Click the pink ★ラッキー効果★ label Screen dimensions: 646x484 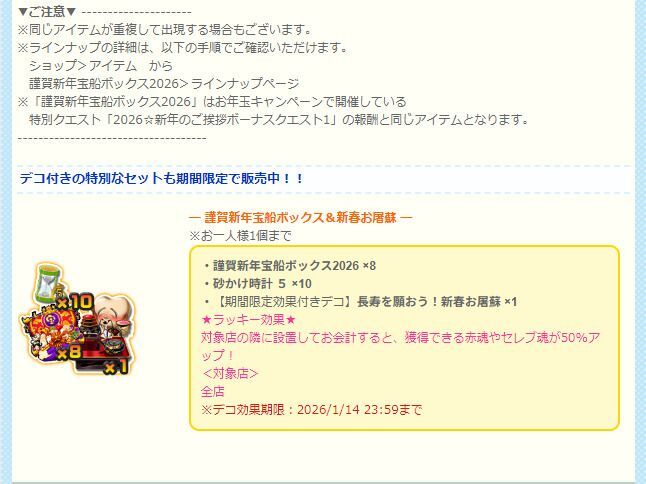249,320
